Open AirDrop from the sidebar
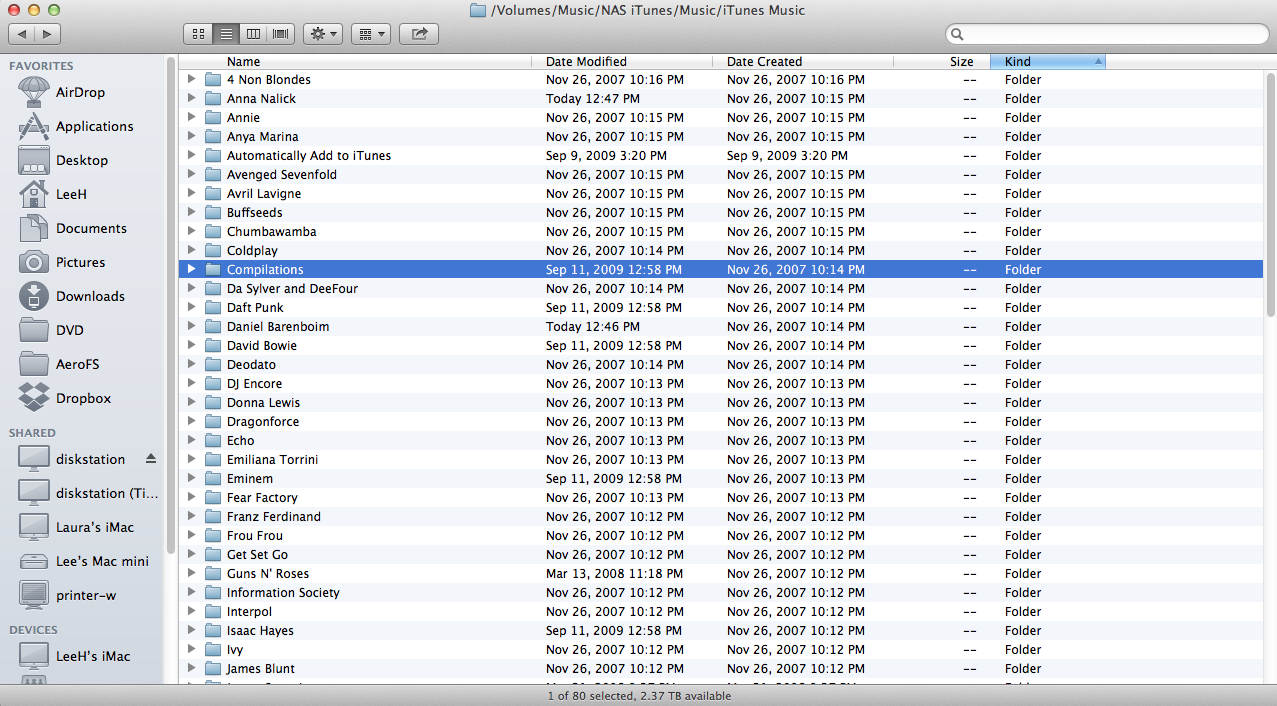1277x706 pixels. click(81, 92)
